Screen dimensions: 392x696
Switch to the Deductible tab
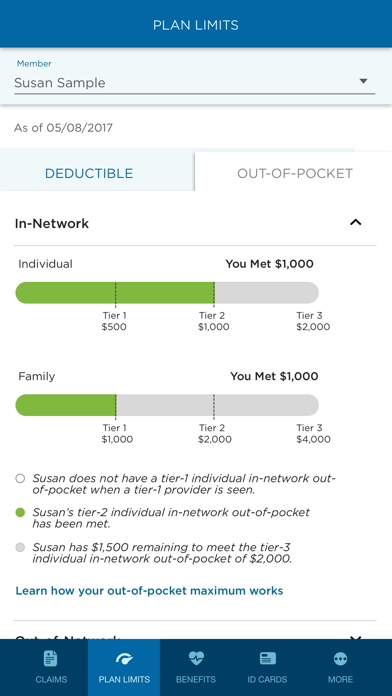89,173
